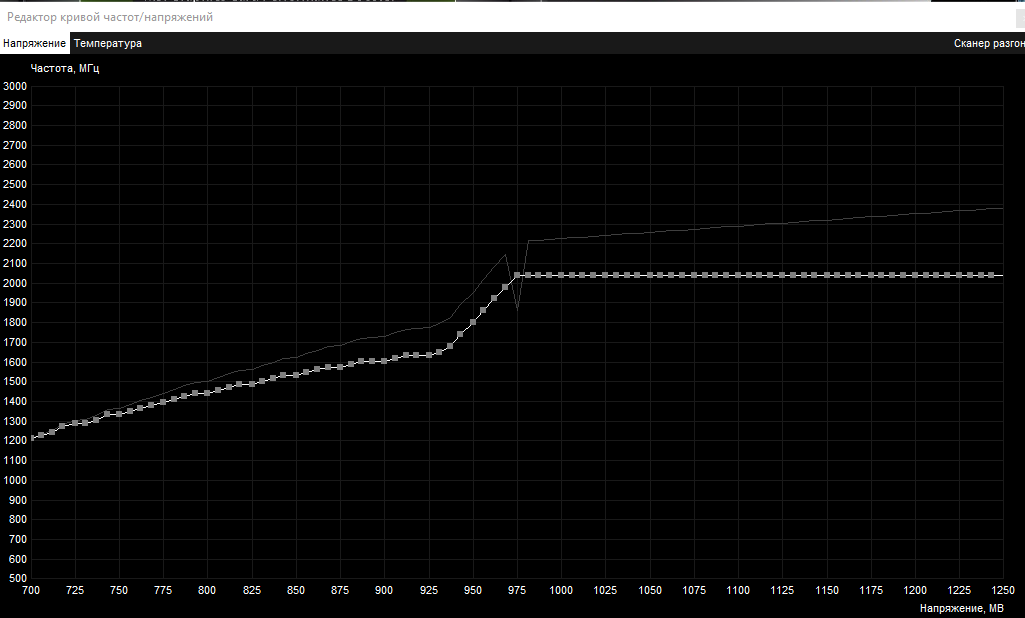The image size is (1025, 618).
Task: Click the 2000 frequency axis value
Action: click(15, 283)
